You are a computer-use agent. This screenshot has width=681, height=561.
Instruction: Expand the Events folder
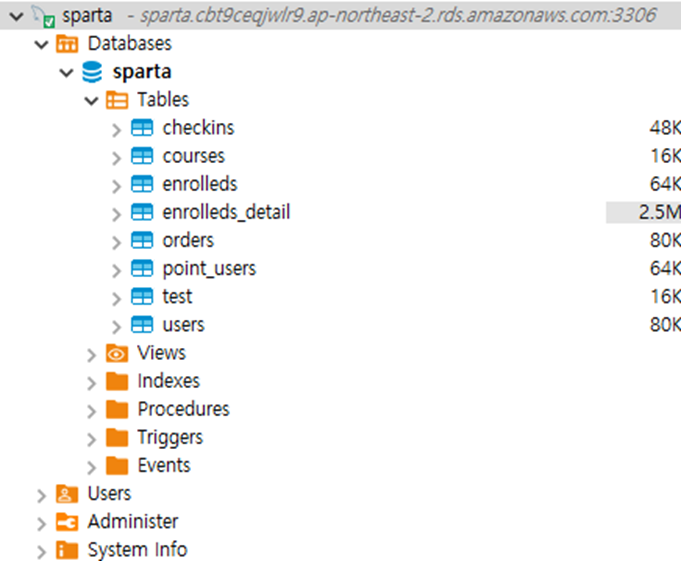click(x=91, y=467)
